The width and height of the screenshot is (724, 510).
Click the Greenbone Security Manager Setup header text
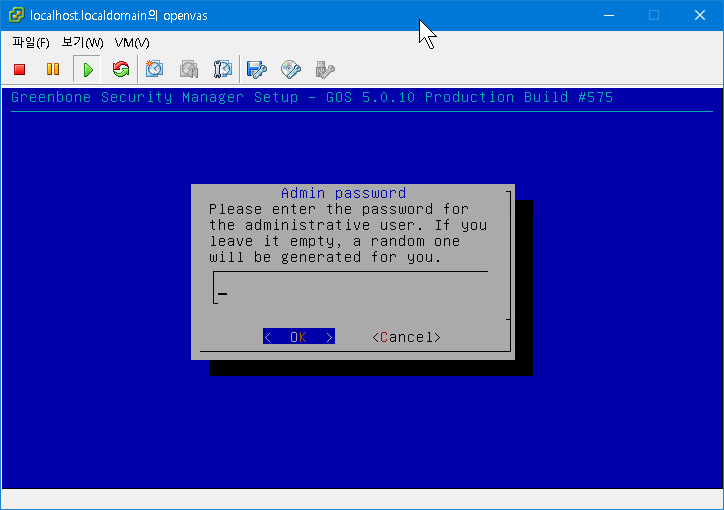pos(312,97)
